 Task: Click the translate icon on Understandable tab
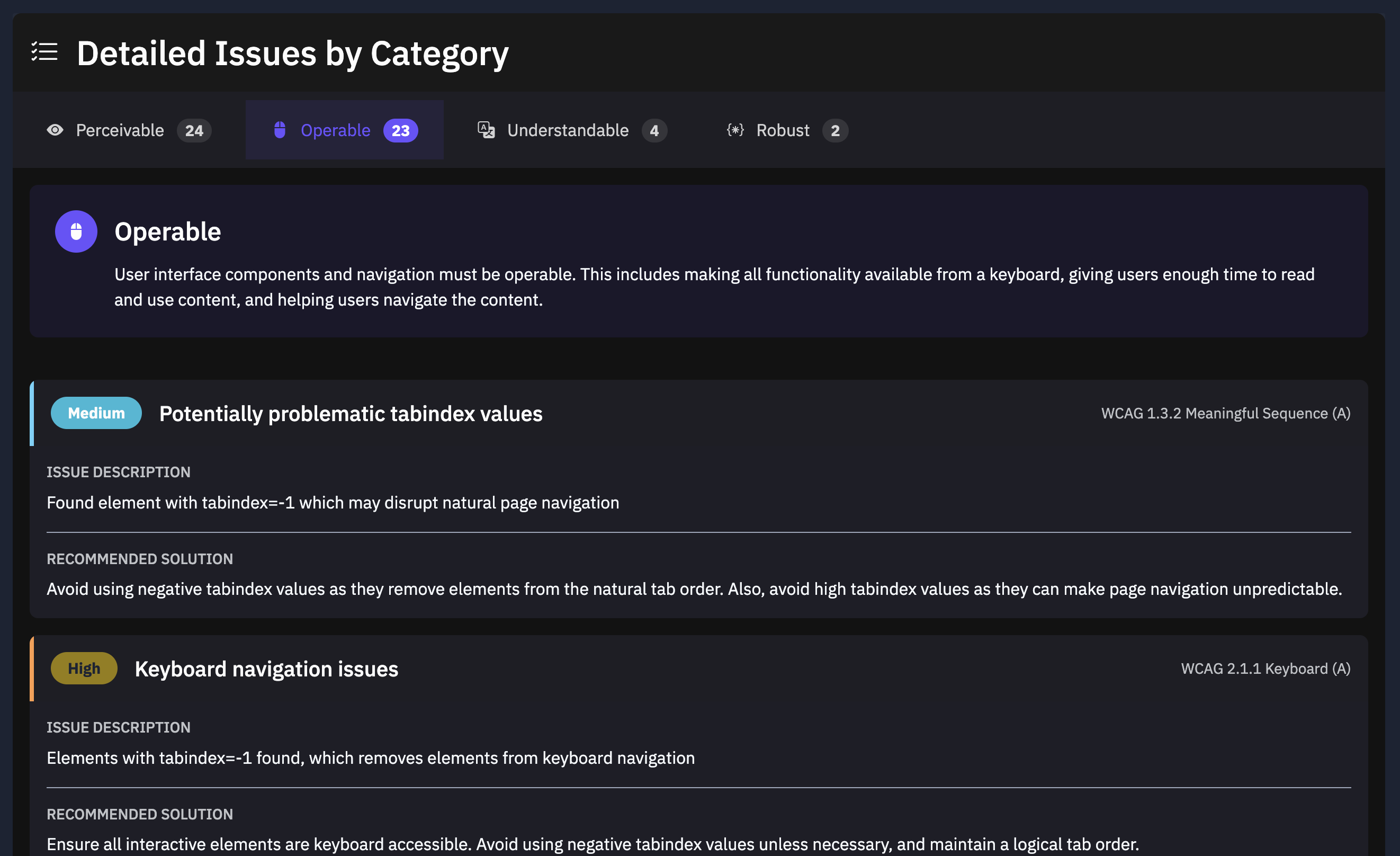point(487,130)
